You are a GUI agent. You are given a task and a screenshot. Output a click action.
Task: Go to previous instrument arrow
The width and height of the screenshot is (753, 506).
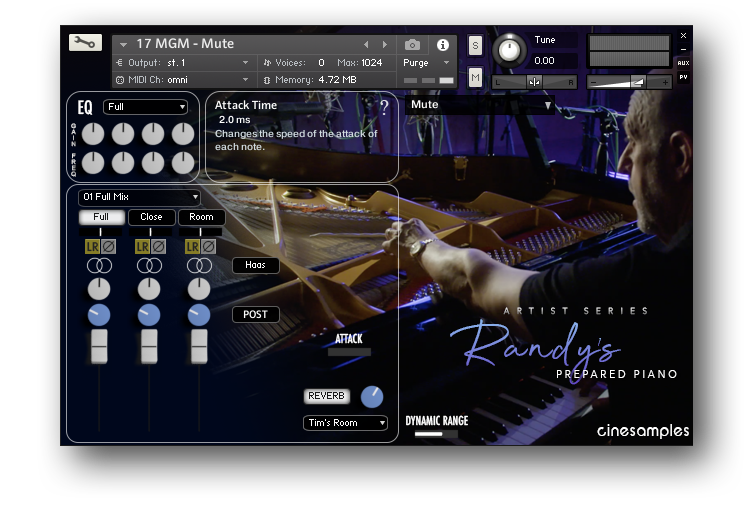point(366,44)
